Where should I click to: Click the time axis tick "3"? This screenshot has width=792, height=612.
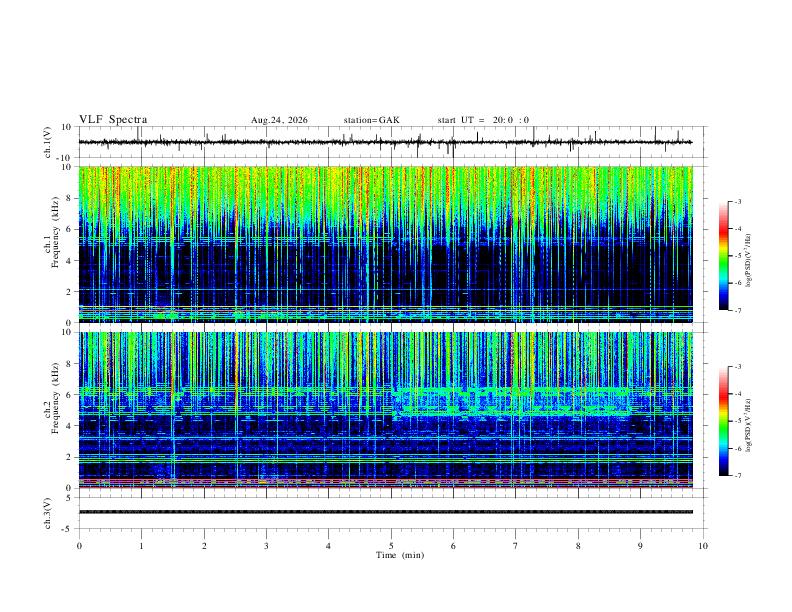click(266, 546)
